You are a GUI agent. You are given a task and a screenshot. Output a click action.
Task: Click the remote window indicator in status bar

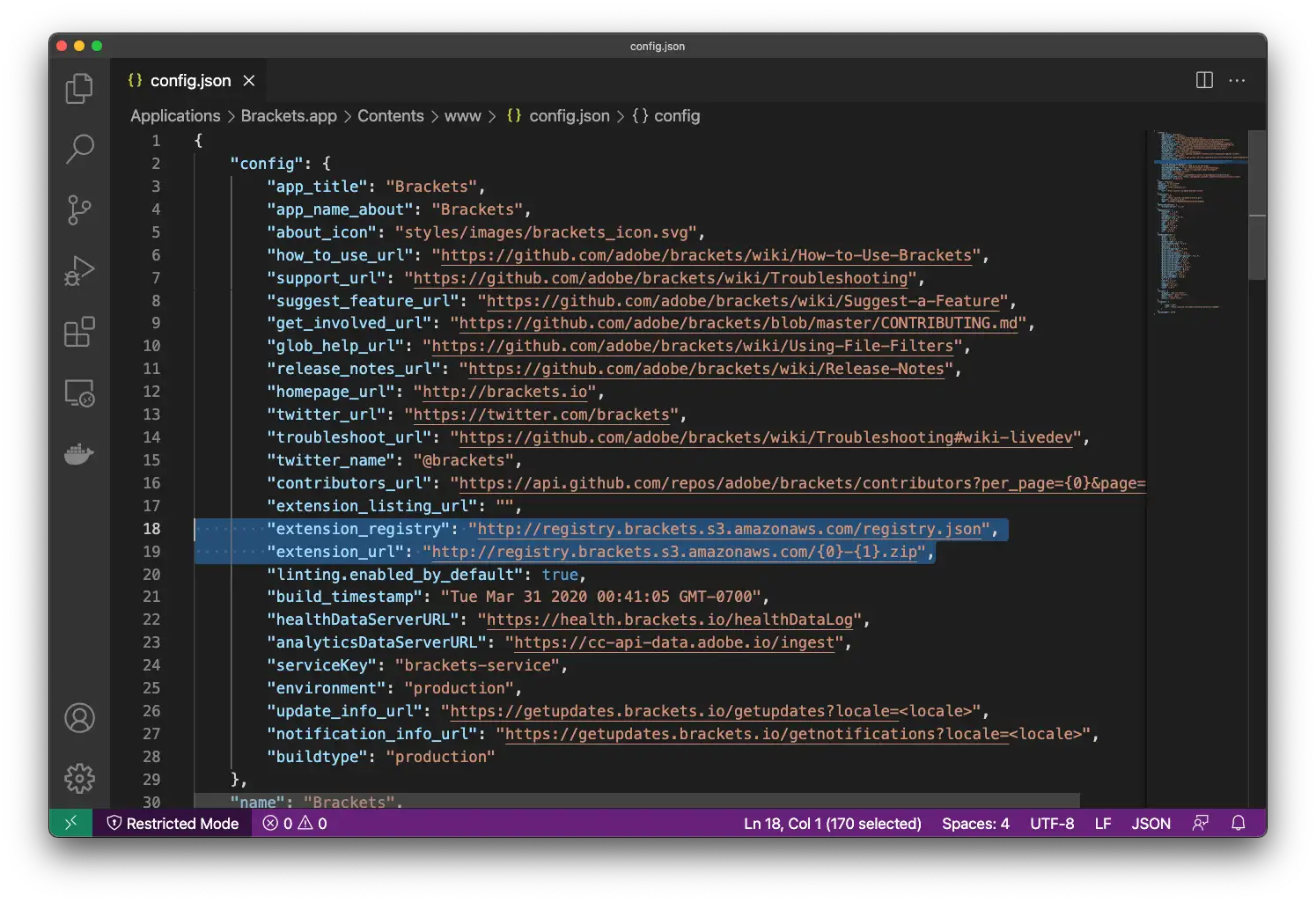70,823
